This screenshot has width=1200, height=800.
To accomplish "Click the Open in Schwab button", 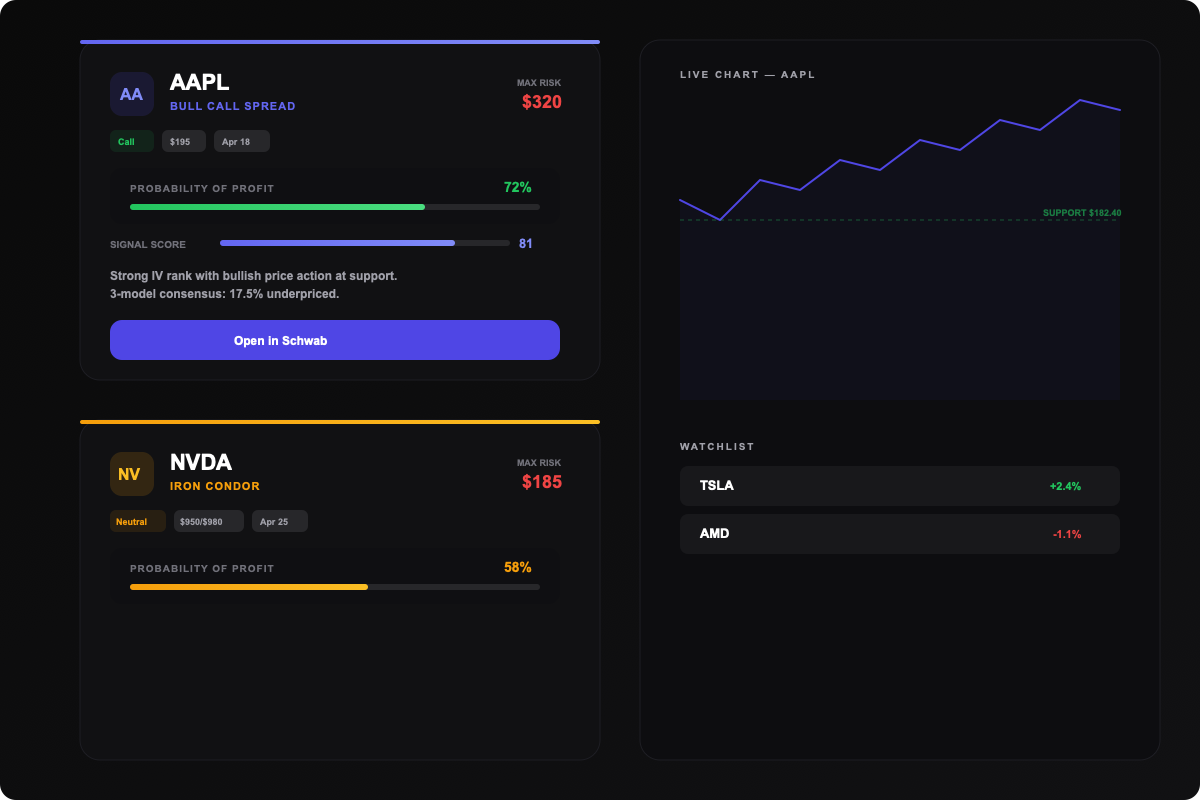I will (335, 340).
